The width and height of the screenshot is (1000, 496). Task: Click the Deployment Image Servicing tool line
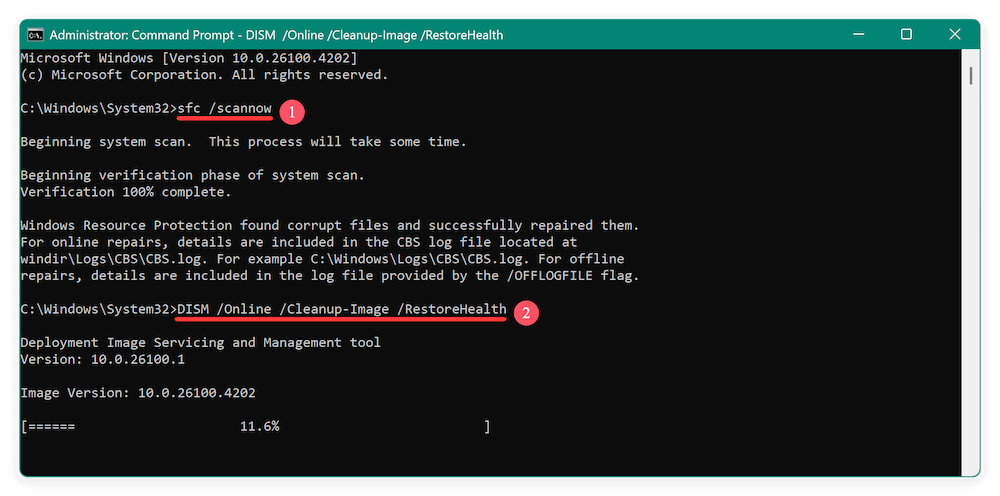point(200,343)
